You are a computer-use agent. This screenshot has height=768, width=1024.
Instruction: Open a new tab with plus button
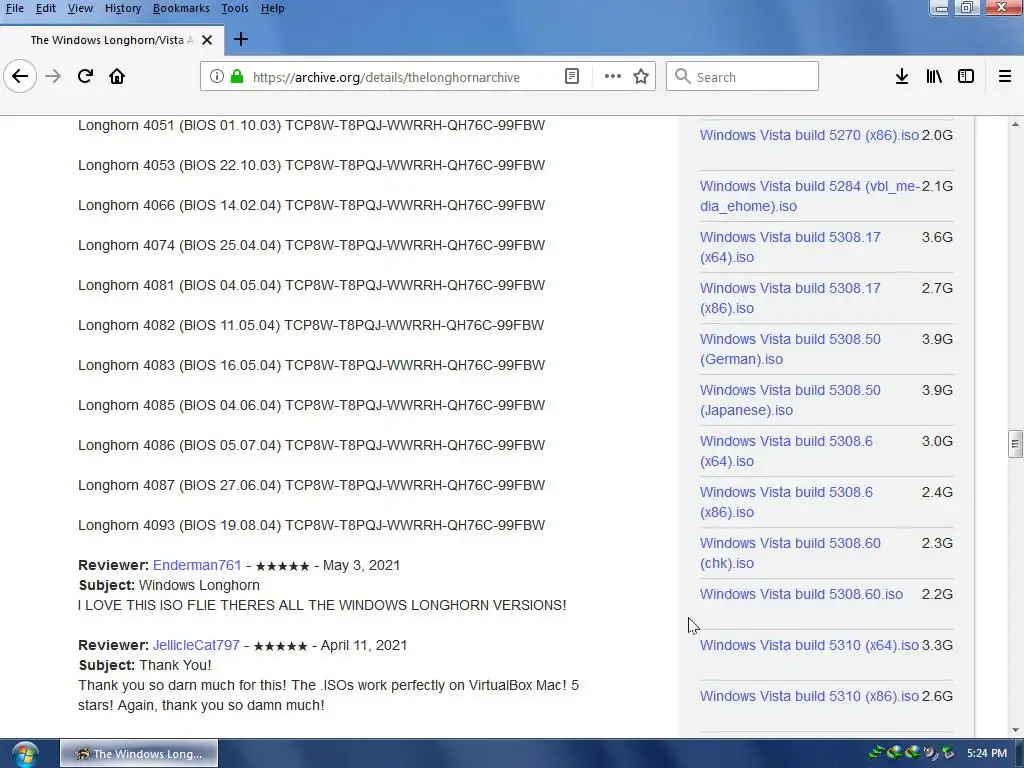pyautogui.click(x=240, y=39)
